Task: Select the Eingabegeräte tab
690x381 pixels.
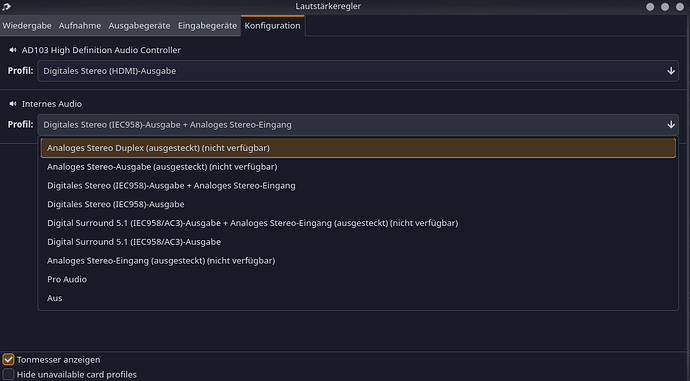Action: 207,26
